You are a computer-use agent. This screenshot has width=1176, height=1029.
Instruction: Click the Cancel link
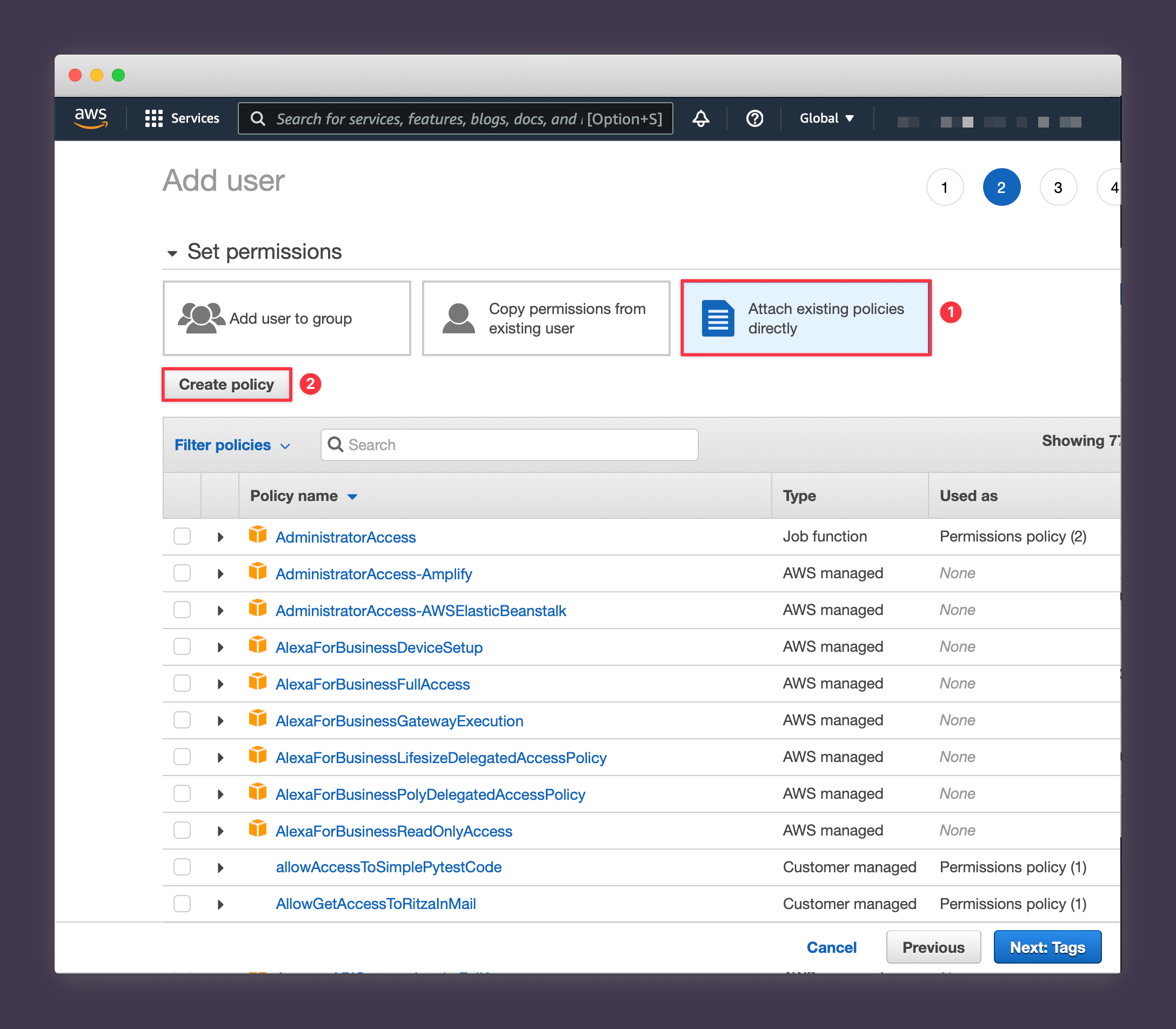[x=831, y=947]
